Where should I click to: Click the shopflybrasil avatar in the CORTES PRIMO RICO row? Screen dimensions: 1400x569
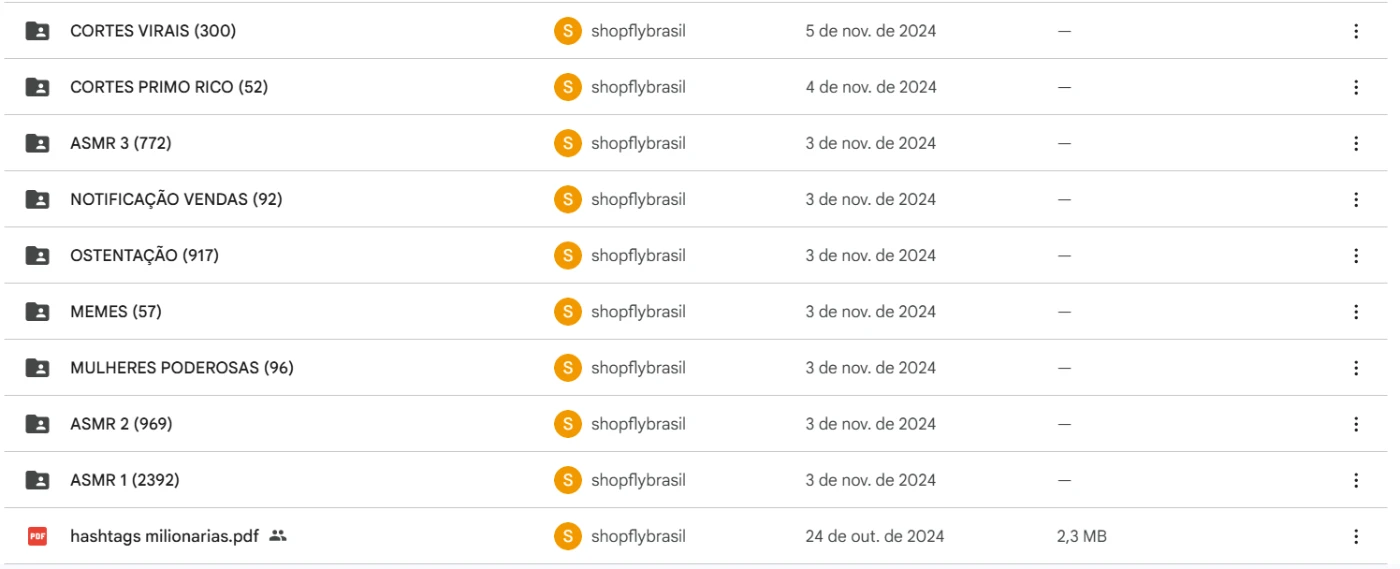(x=567, y=87)
